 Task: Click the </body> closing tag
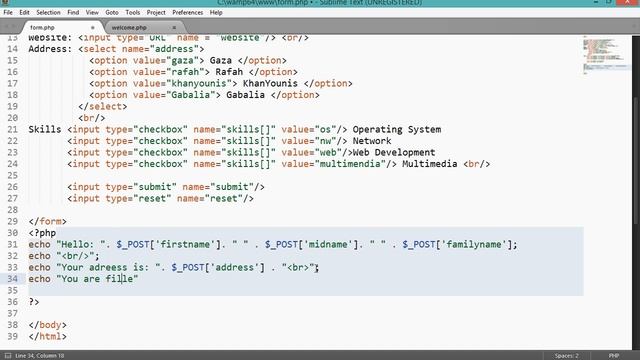pyautogui.click(x=47, y=325)
